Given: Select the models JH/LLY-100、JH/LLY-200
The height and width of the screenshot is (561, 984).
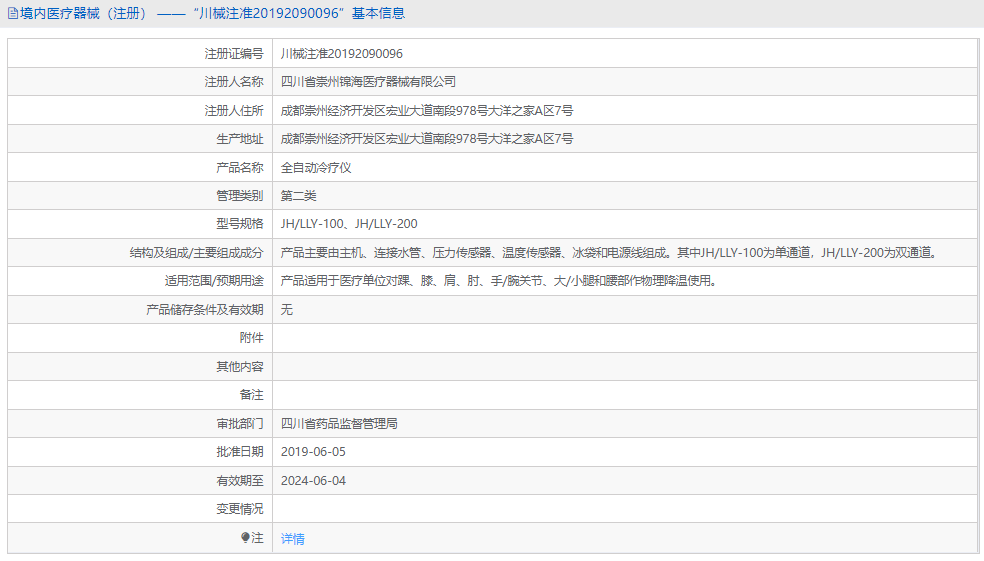Looking at the screenshot, I should click(x=349, y=224).
